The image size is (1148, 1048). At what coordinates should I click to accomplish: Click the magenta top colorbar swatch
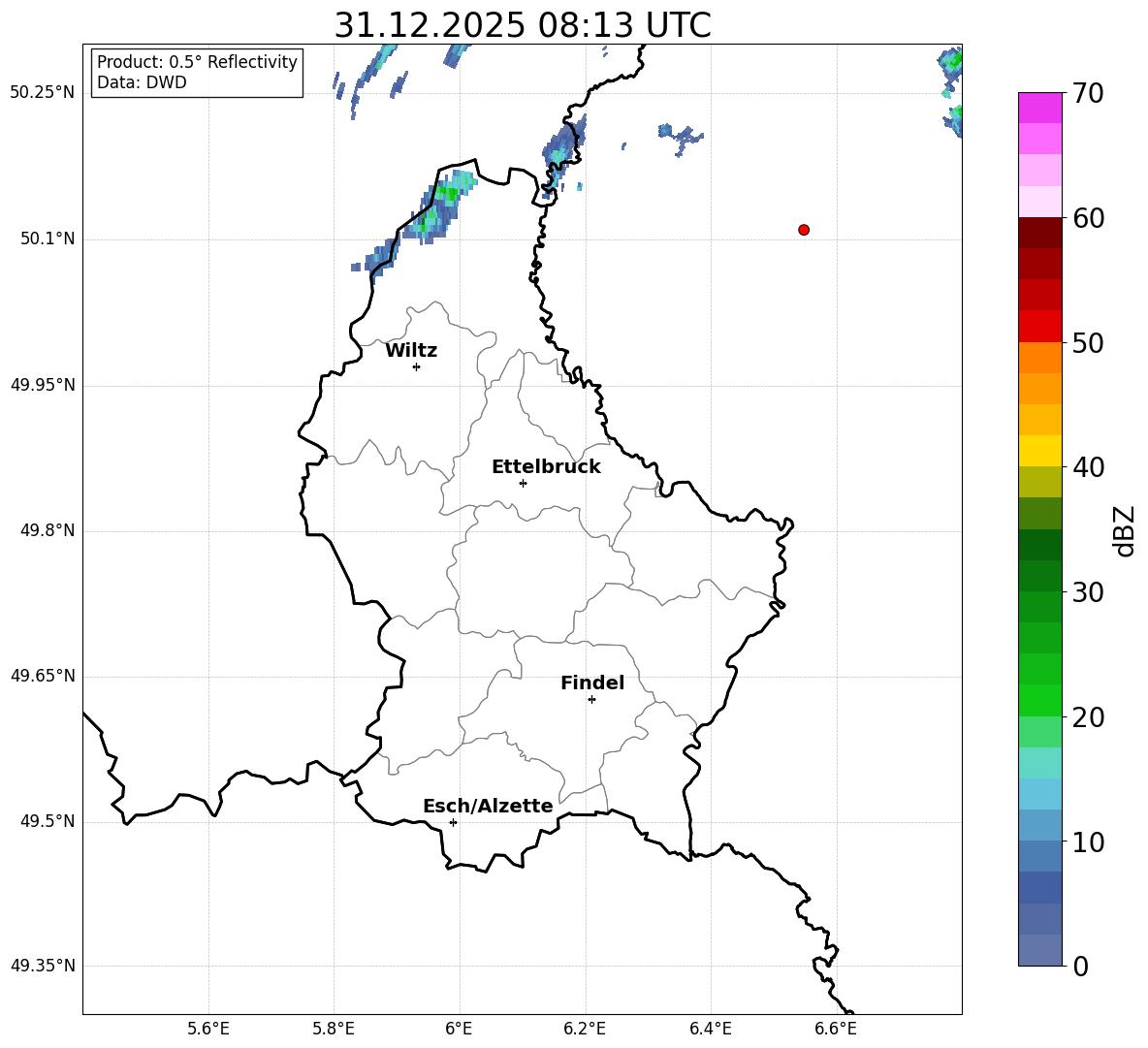1040,109
